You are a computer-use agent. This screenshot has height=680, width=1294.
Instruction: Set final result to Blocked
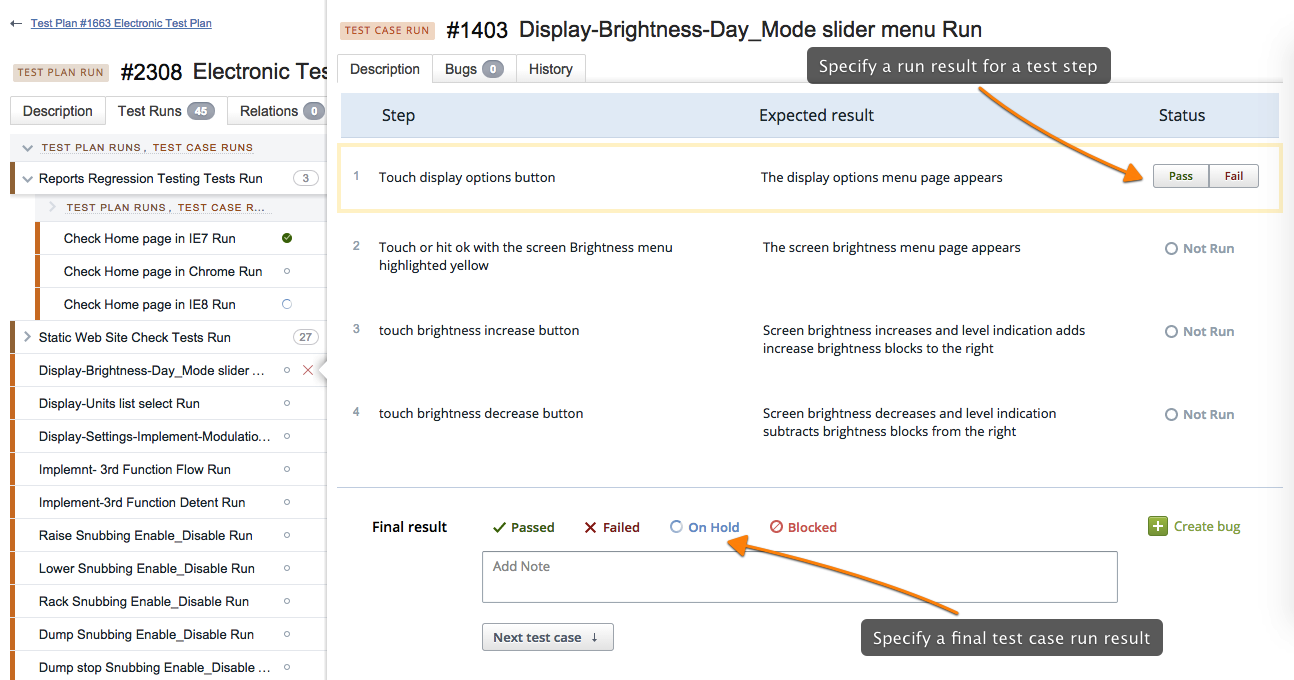point(803,527)
